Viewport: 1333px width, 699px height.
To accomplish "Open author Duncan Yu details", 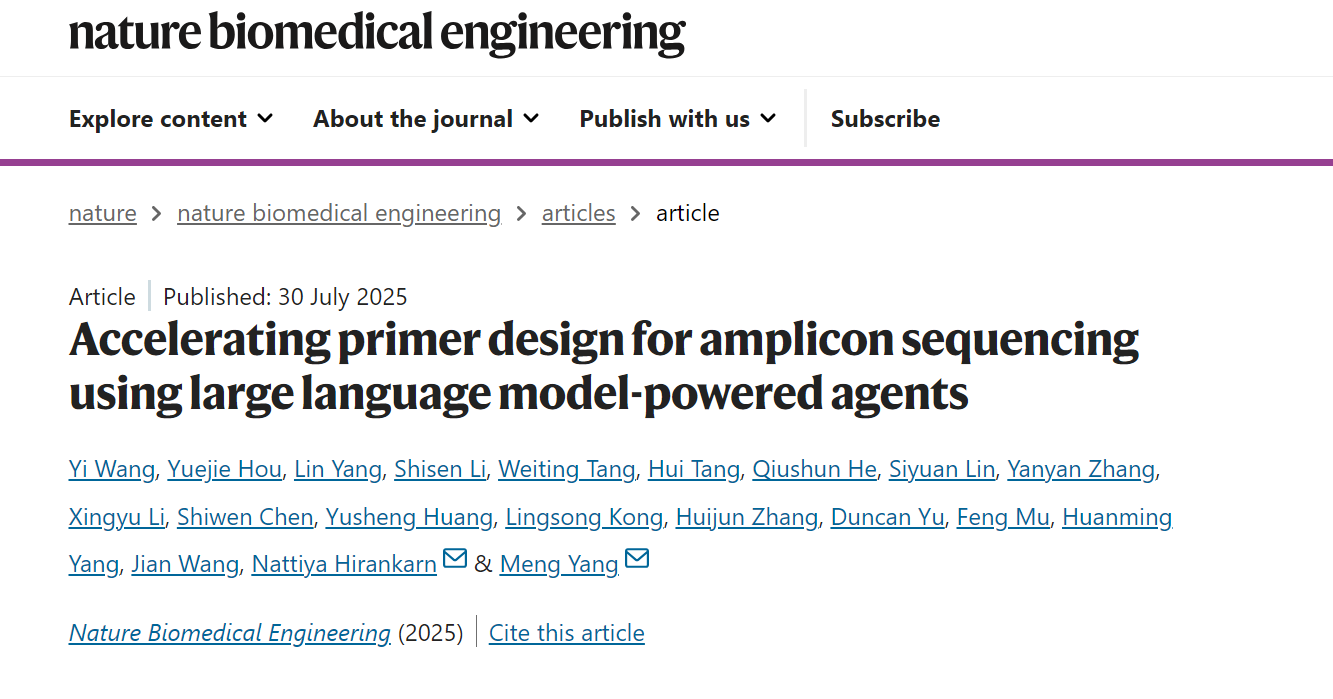I will 887,517.
